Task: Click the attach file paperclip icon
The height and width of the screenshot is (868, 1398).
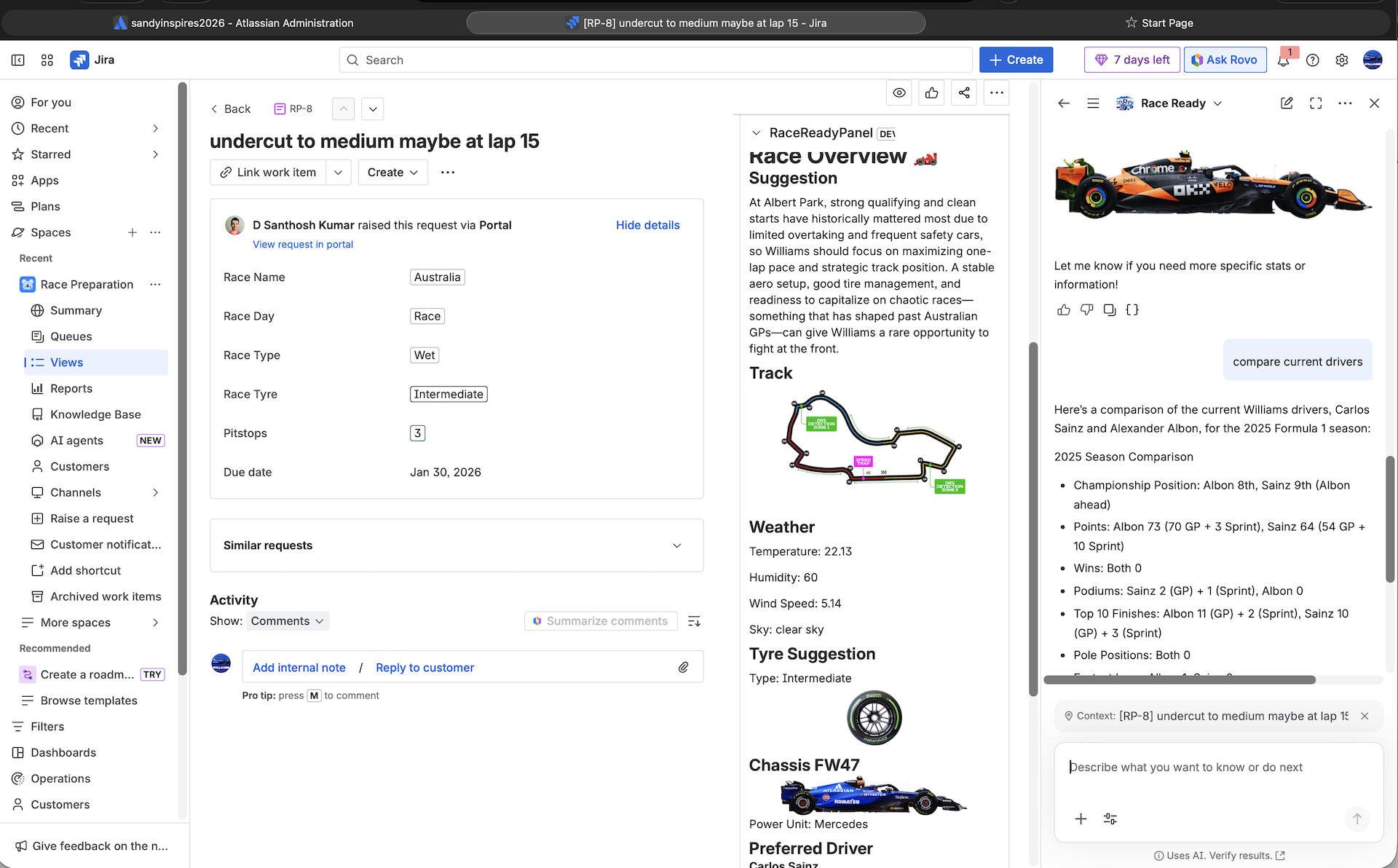Action: 683,667
